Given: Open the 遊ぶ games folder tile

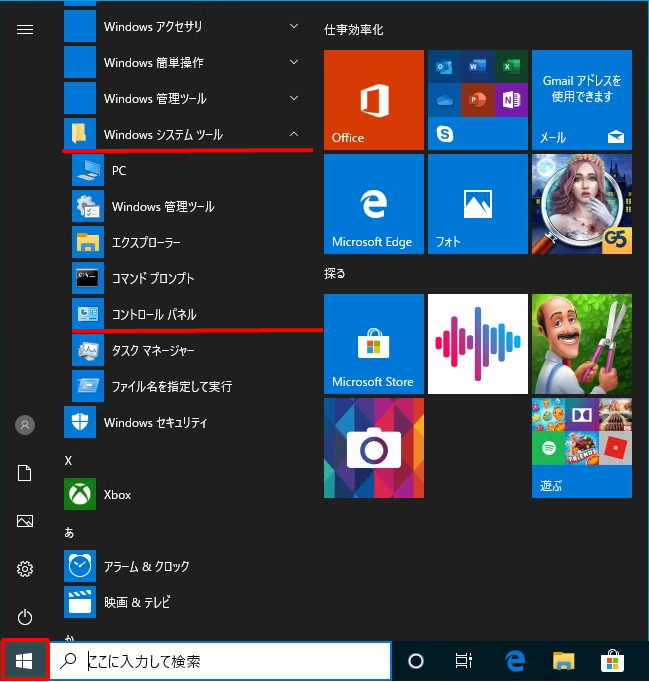Looking at the screenshot, I should click(582, 448).
